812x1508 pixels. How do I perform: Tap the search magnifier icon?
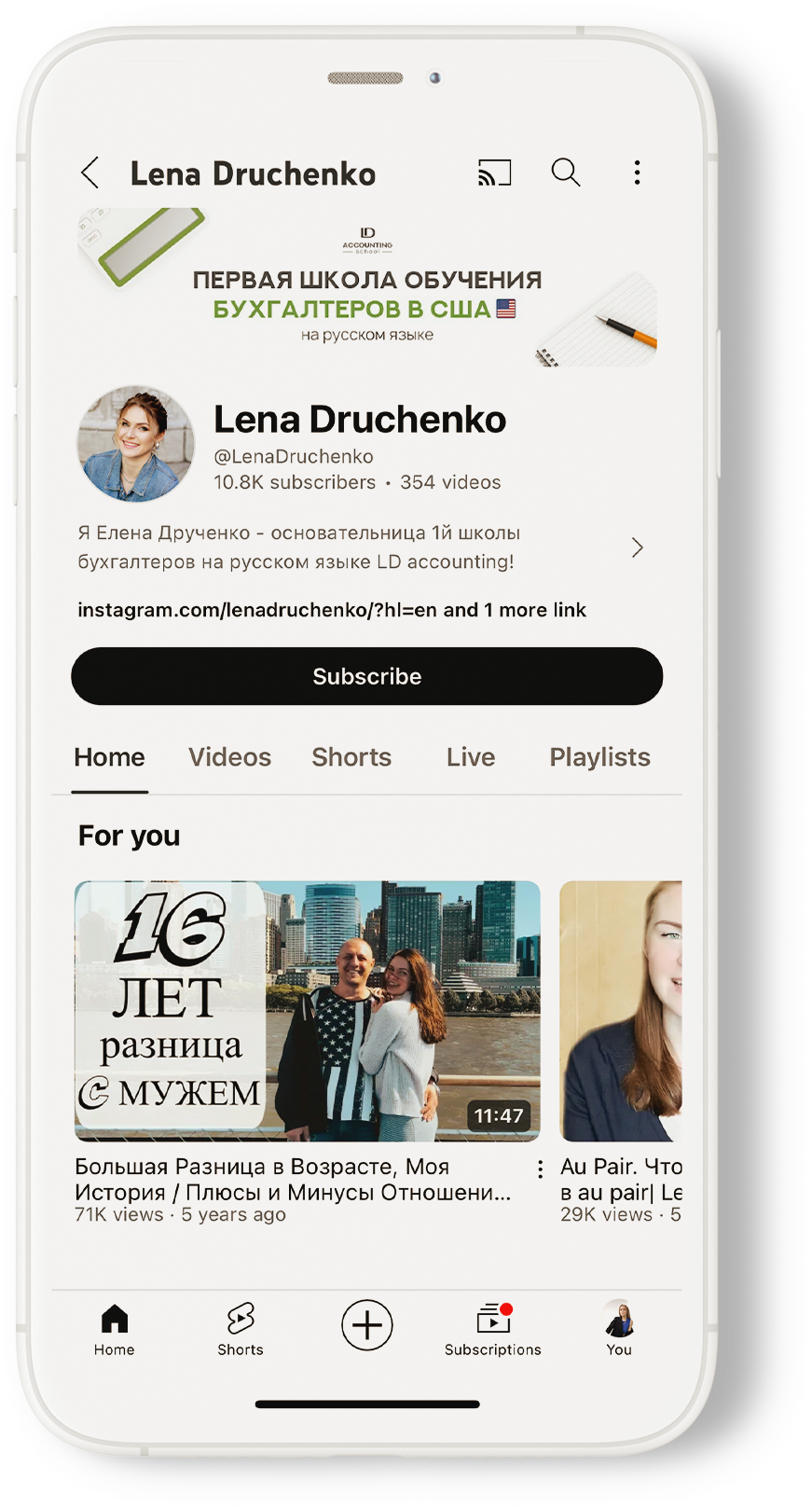[565, 173]
